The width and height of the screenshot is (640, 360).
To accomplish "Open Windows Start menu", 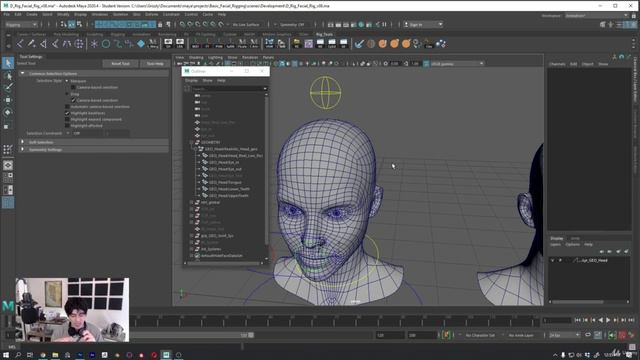I will coord(6,355).
